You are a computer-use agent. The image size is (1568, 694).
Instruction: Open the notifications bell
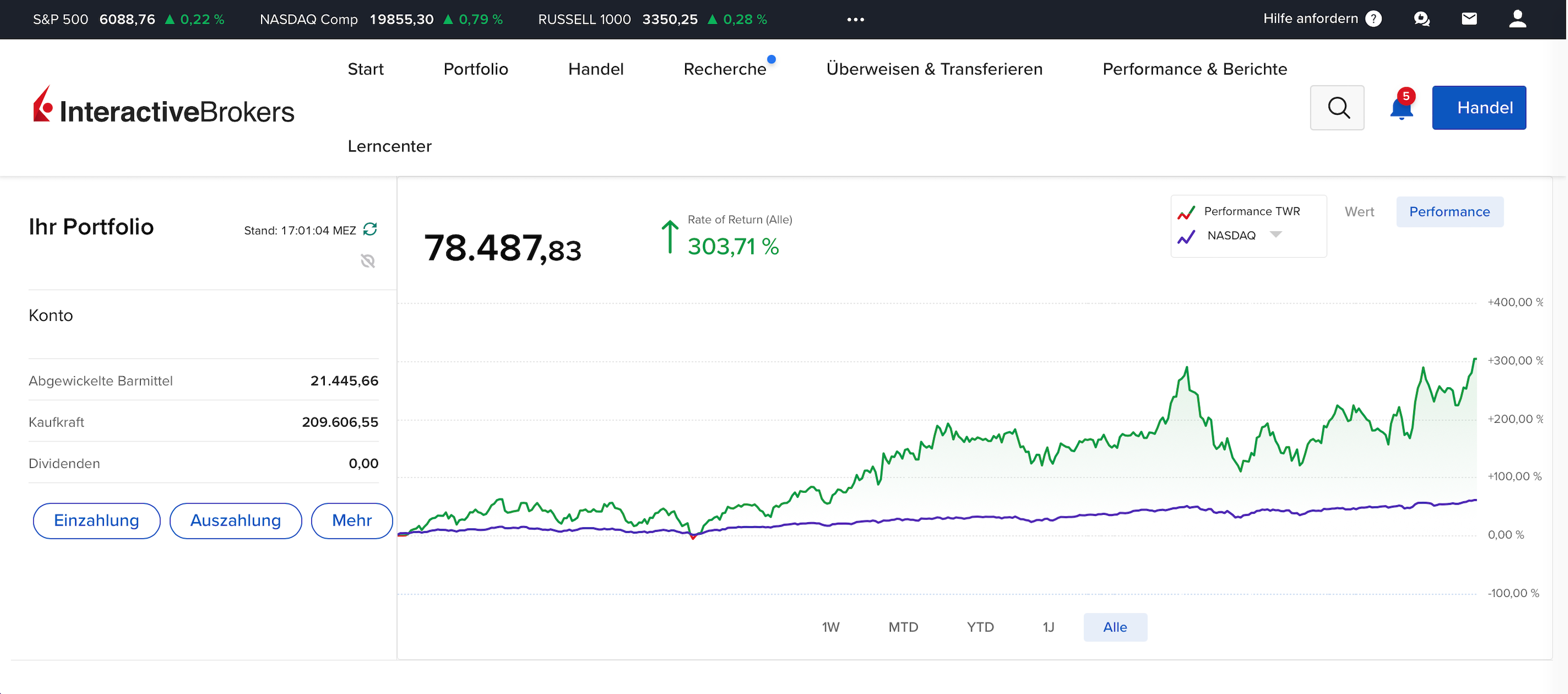pyautogui.click(x=1401, y=109)
